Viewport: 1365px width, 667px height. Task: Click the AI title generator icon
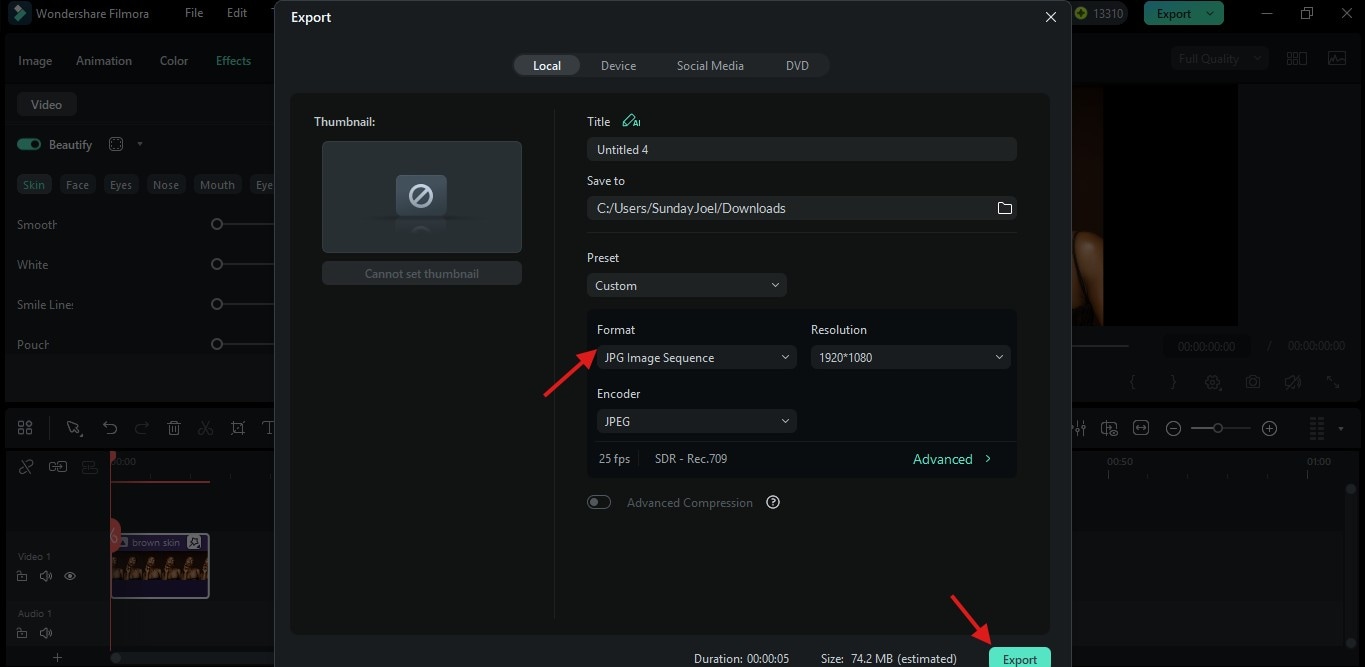point(630,121)
